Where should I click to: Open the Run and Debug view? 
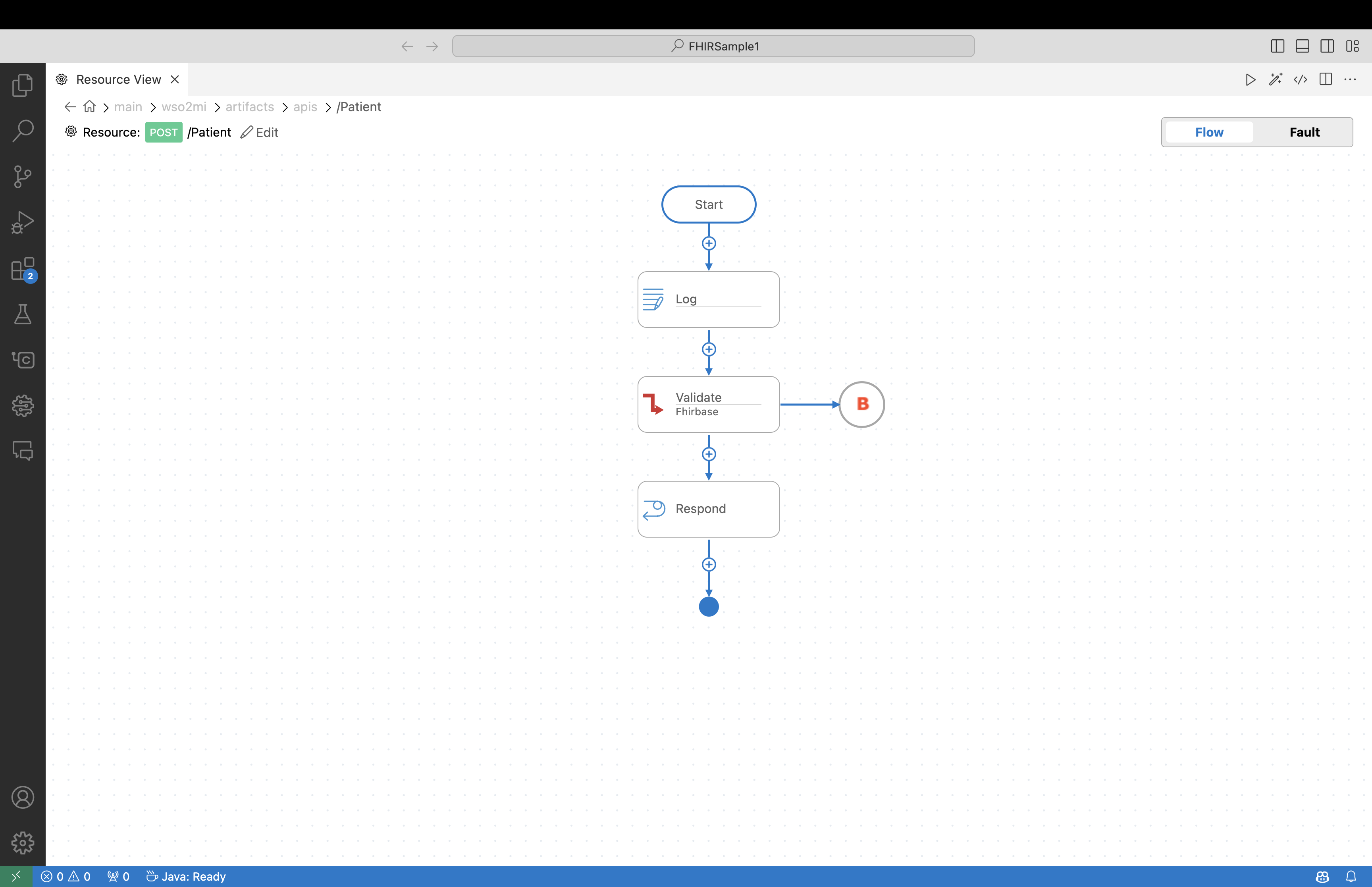(23, 222)
